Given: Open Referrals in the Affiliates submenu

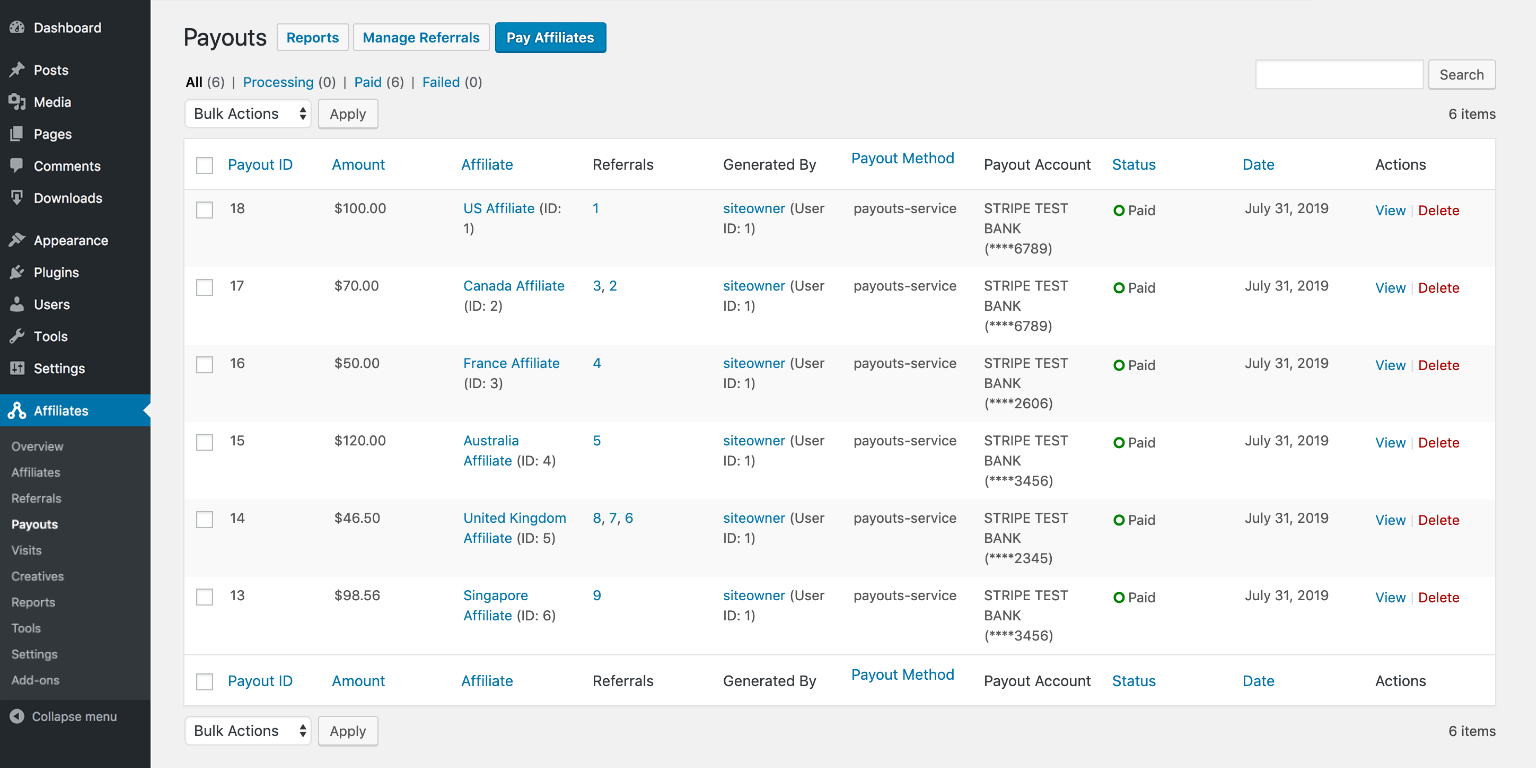Looking at the screenshot, I should (36, 498).
